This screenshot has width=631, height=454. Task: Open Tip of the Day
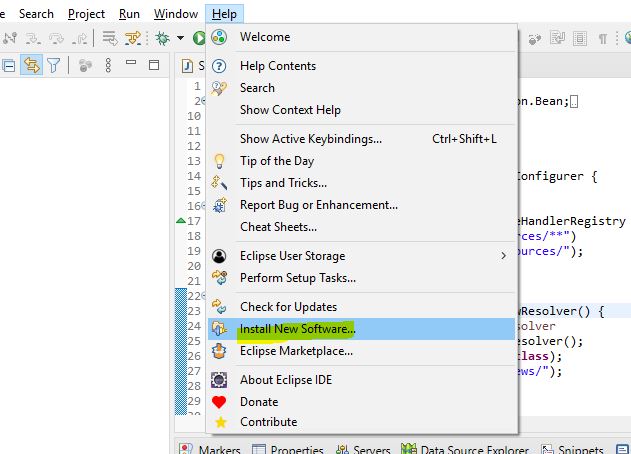(361, 161)
